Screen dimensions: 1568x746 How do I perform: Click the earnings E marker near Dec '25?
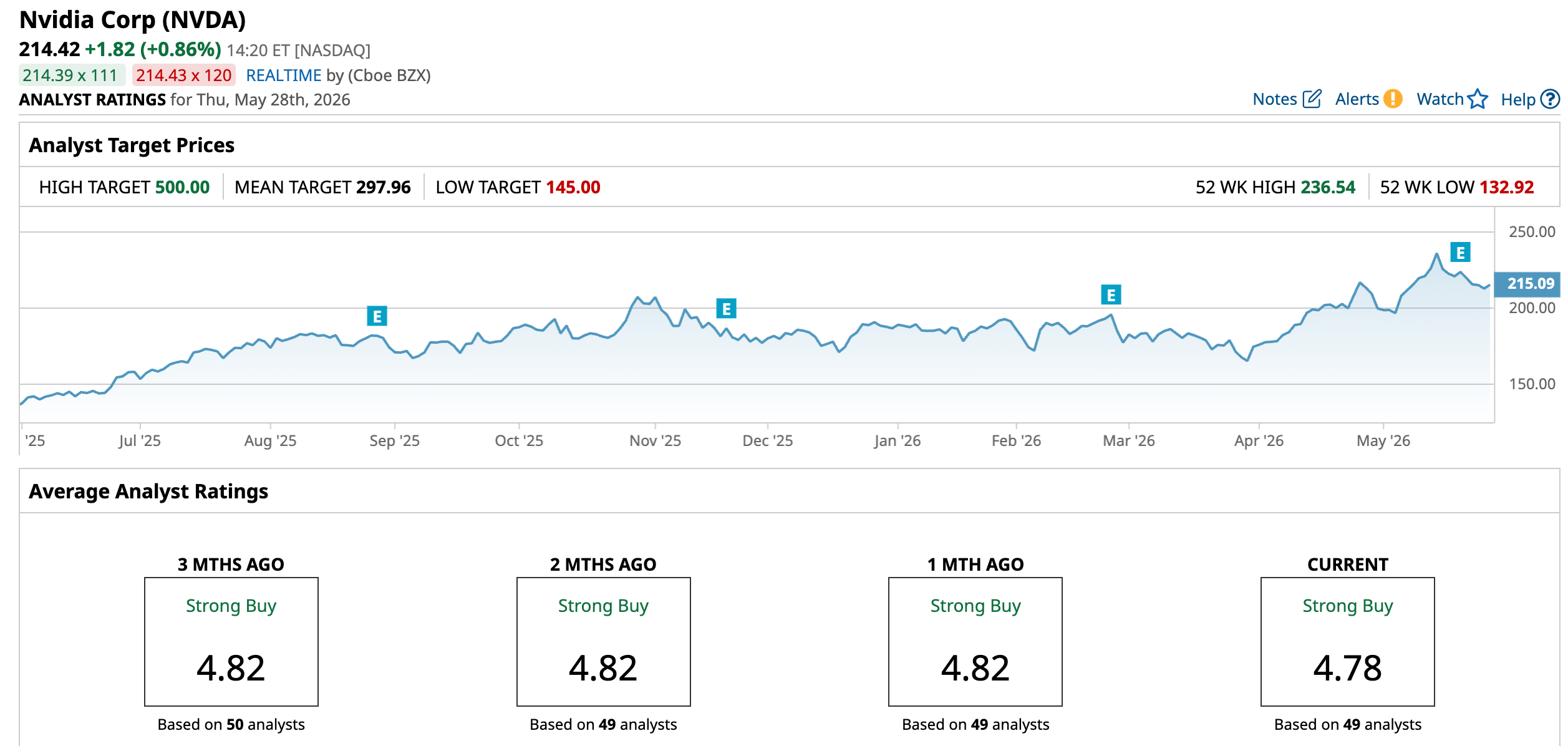click(x=726, y=308)
